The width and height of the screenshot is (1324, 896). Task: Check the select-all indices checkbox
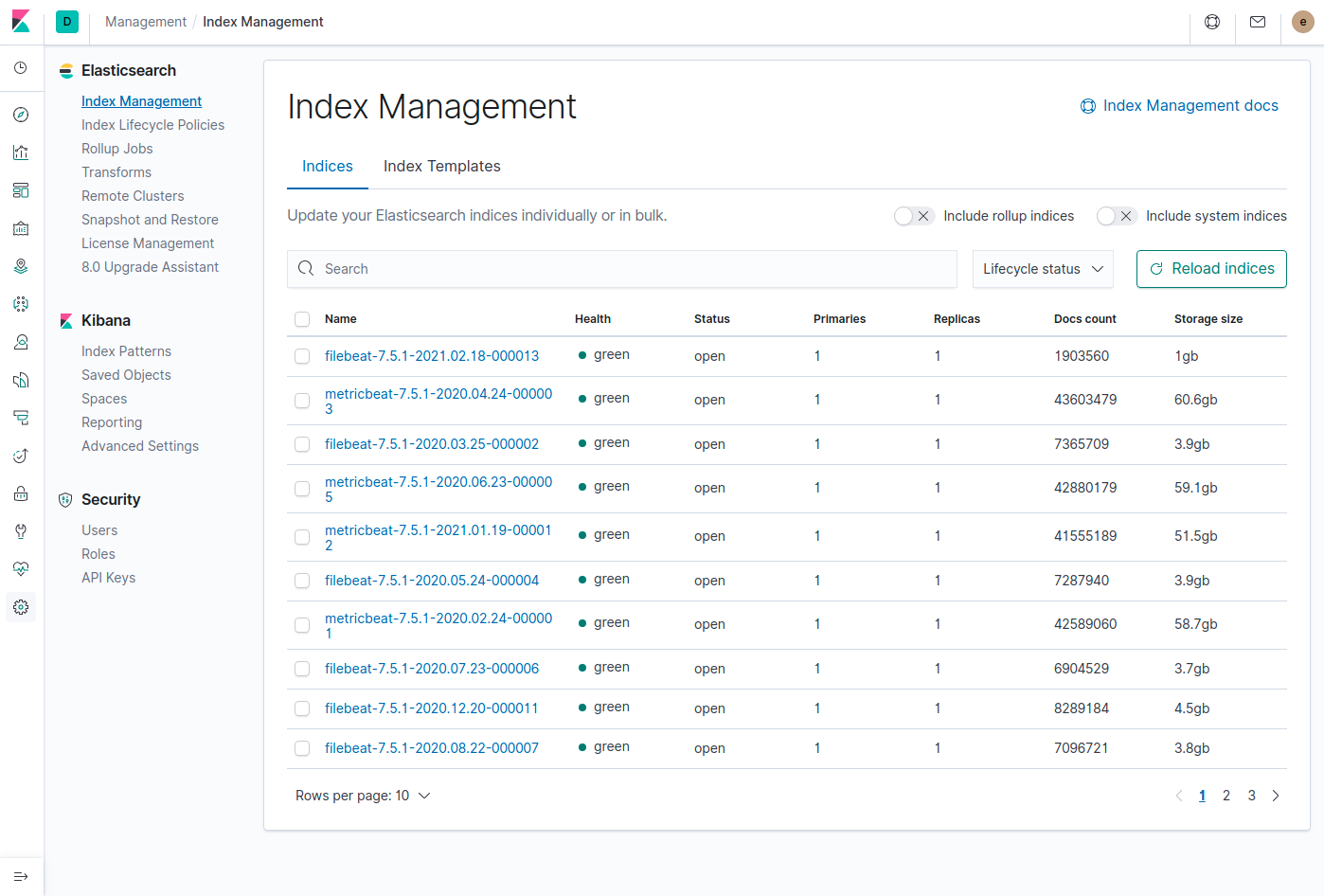point(302,319)
